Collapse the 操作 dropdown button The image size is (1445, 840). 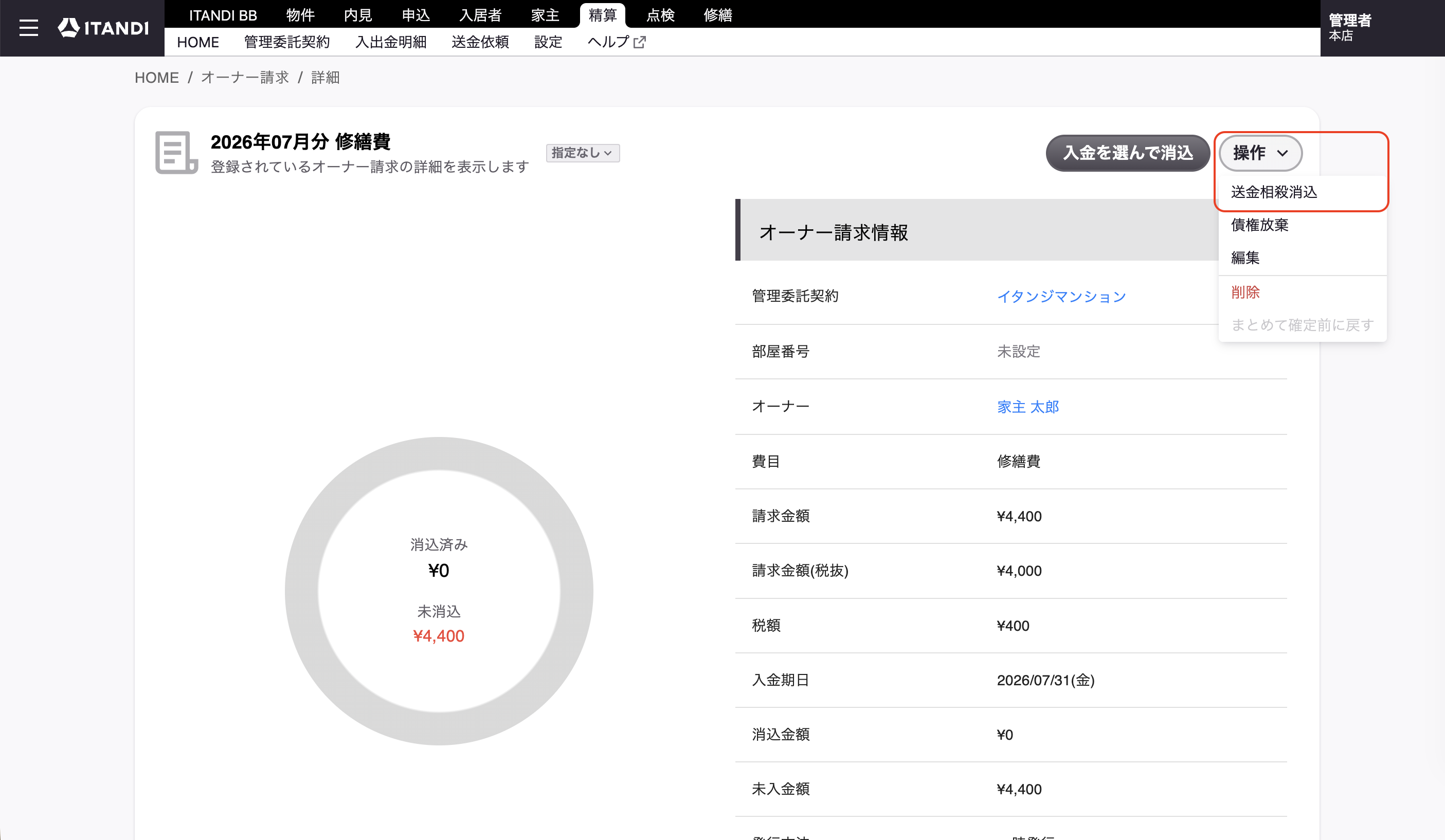click(1260, 153)
